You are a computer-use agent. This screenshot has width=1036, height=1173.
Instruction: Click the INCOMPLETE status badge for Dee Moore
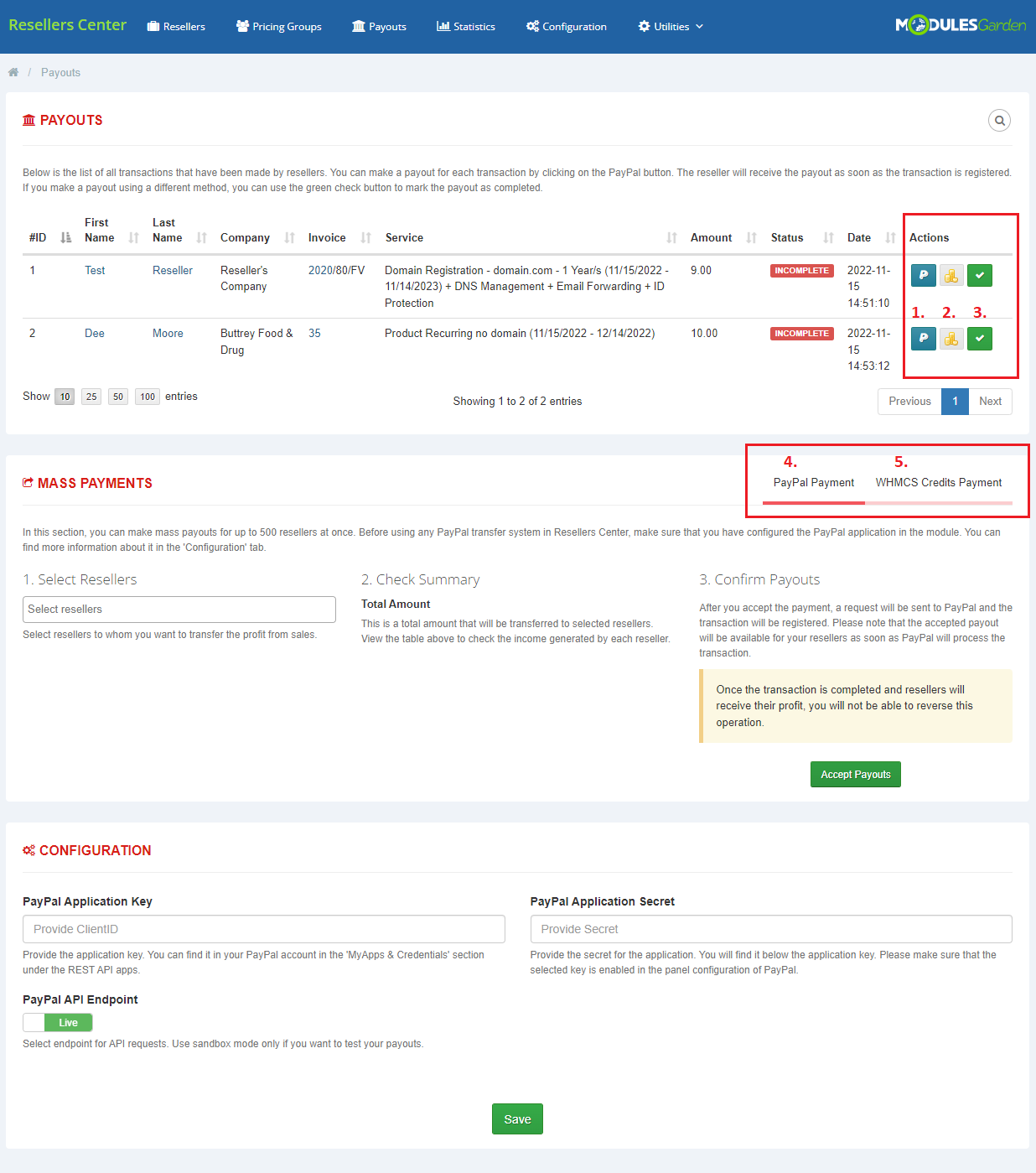(802, 334)
